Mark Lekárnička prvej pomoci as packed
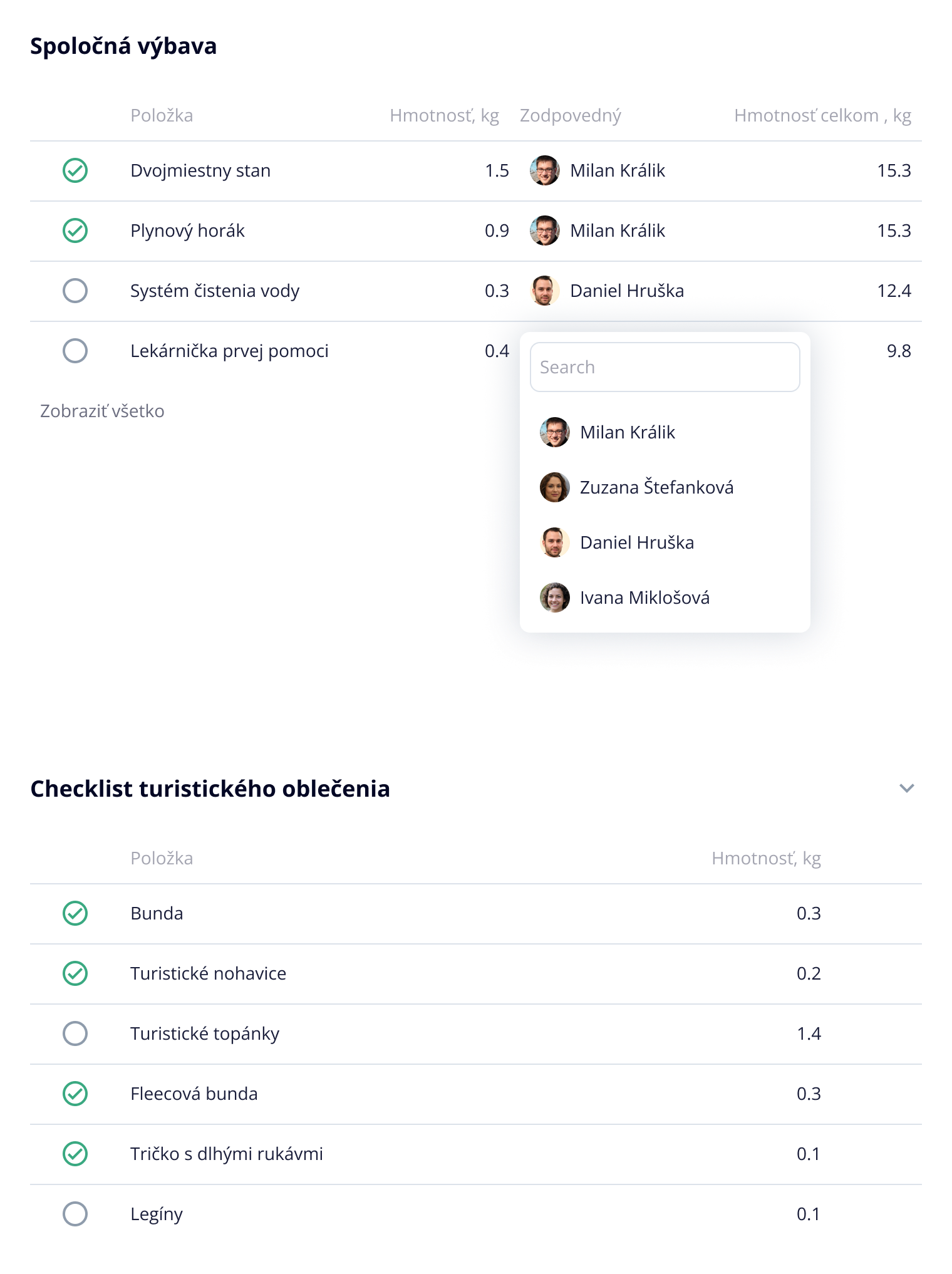 [75, 351]
